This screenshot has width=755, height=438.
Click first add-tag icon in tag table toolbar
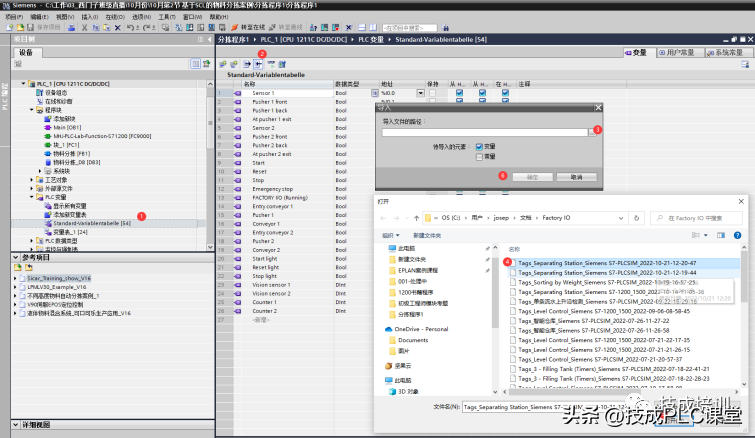pyautogui.click(x=222, y=64)
